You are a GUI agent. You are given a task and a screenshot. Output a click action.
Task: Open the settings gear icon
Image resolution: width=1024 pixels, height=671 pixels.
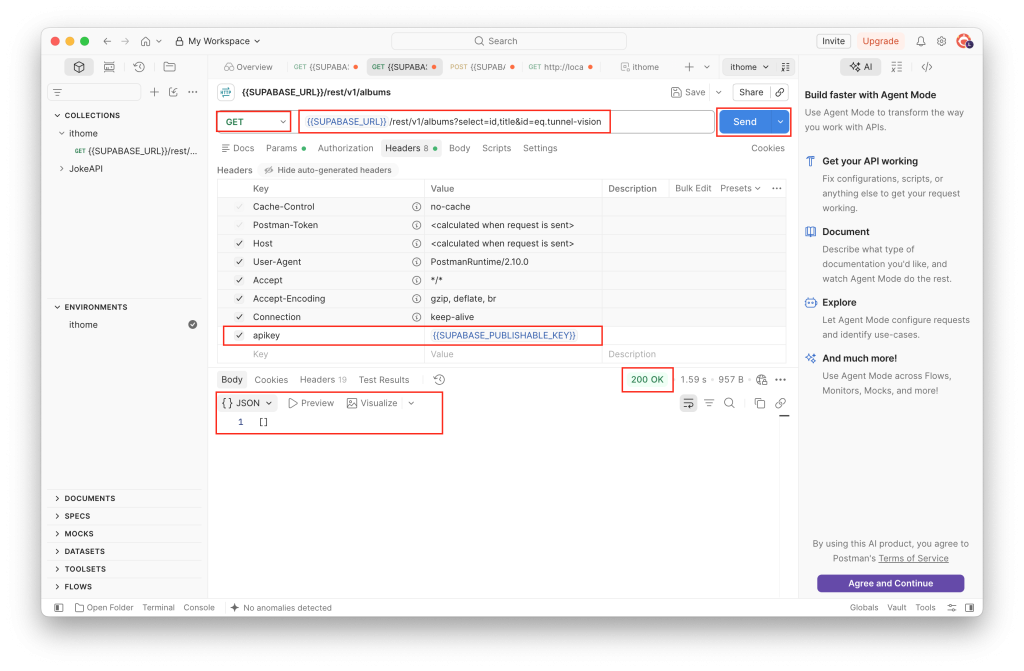pyautogui.click(x=942, y=41)
